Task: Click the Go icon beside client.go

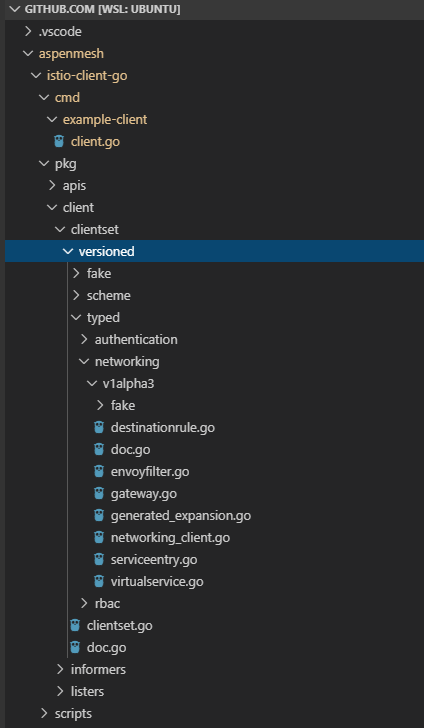Action: pos(59,141)
